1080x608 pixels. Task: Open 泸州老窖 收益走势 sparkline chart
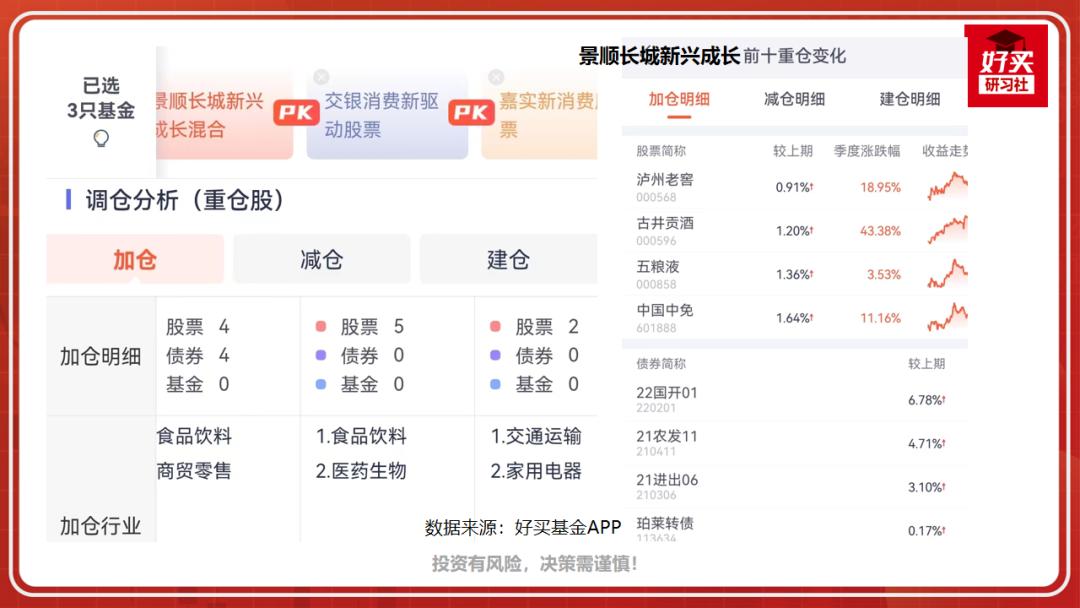click(946, 186)
